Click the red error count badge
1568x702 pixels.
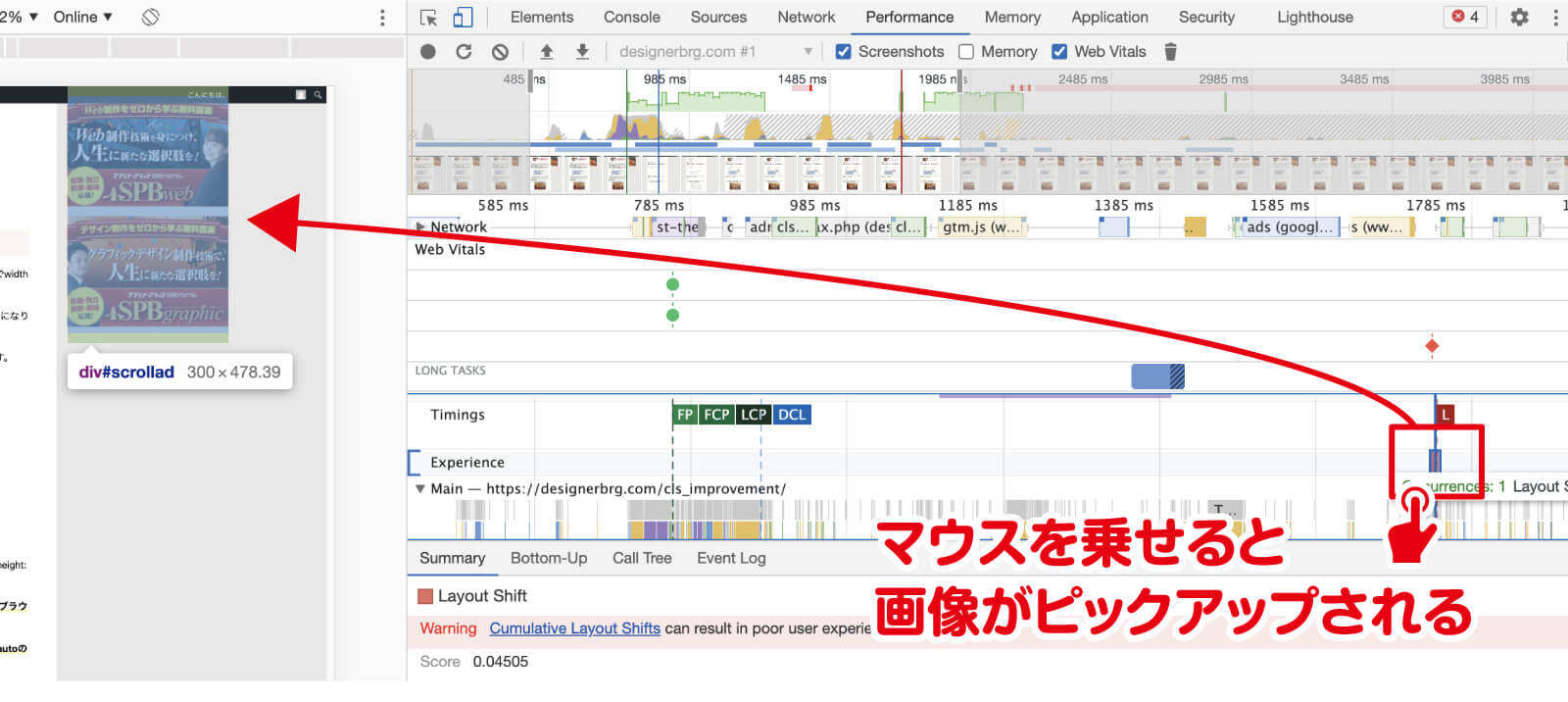point(1466,18)
